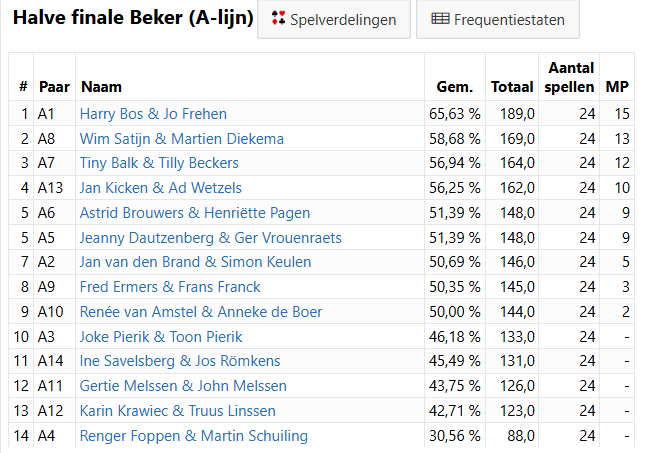Open Astrid Brouwers & Henriëtte Pagen link
The width and height of the screenshot is (648, 453).
(x=195, y=213)
